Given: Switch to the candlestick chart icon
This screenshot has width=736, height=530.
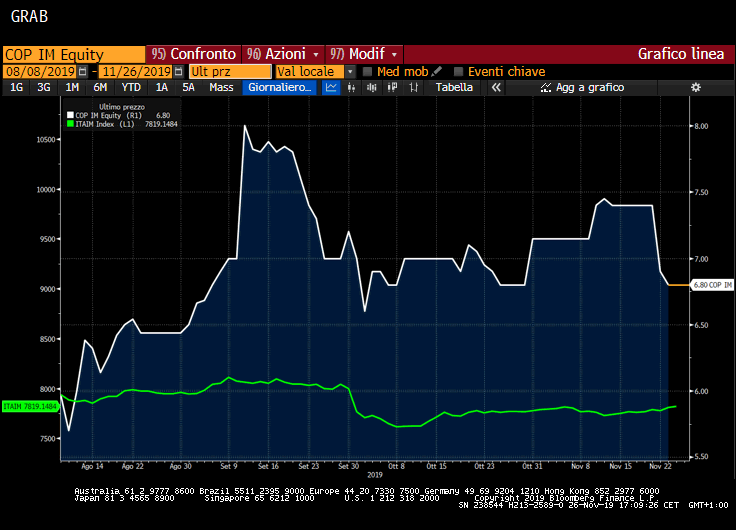Looking at the screenshot, I should coord(351,88).
